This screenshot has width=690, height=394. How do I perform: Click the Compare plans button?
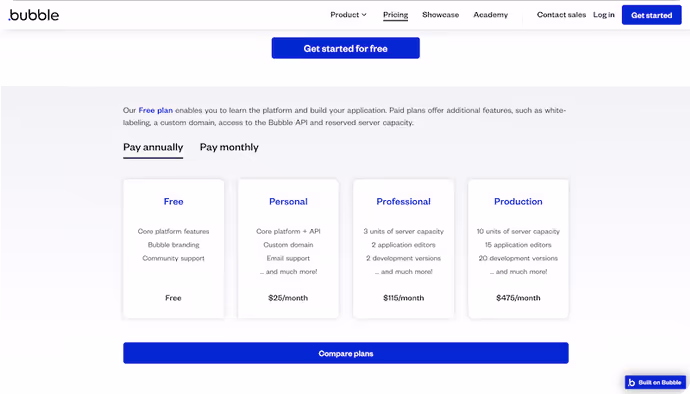(x=345, y=353)
